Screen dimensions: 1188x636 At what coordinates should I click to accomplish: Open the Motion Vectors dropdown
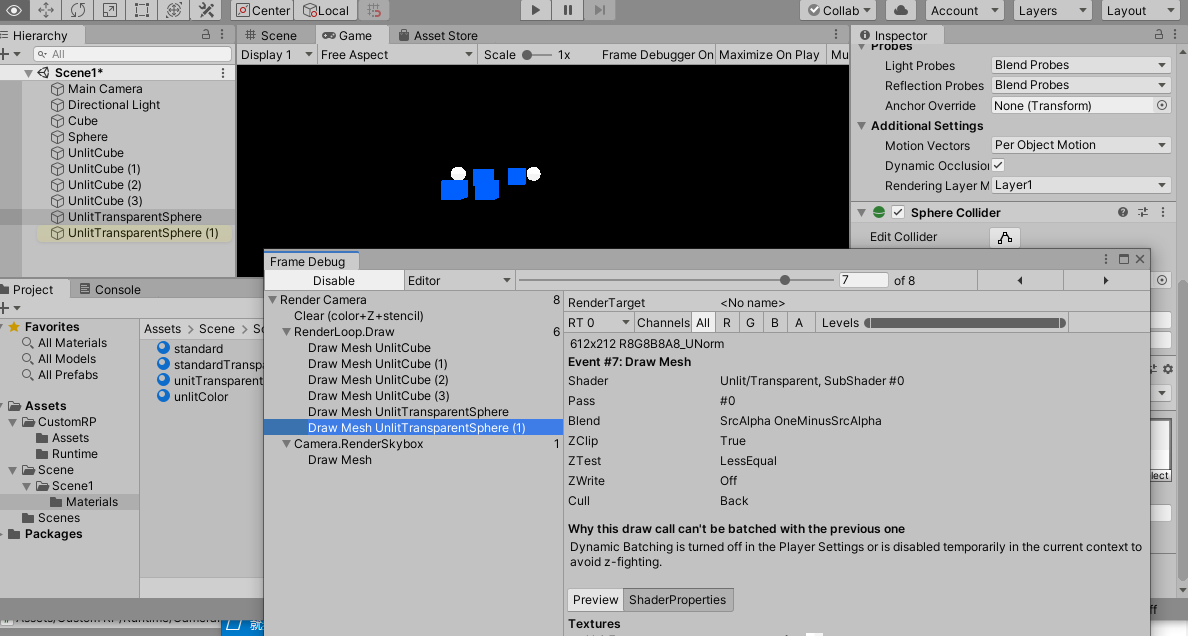(1080, 145)
